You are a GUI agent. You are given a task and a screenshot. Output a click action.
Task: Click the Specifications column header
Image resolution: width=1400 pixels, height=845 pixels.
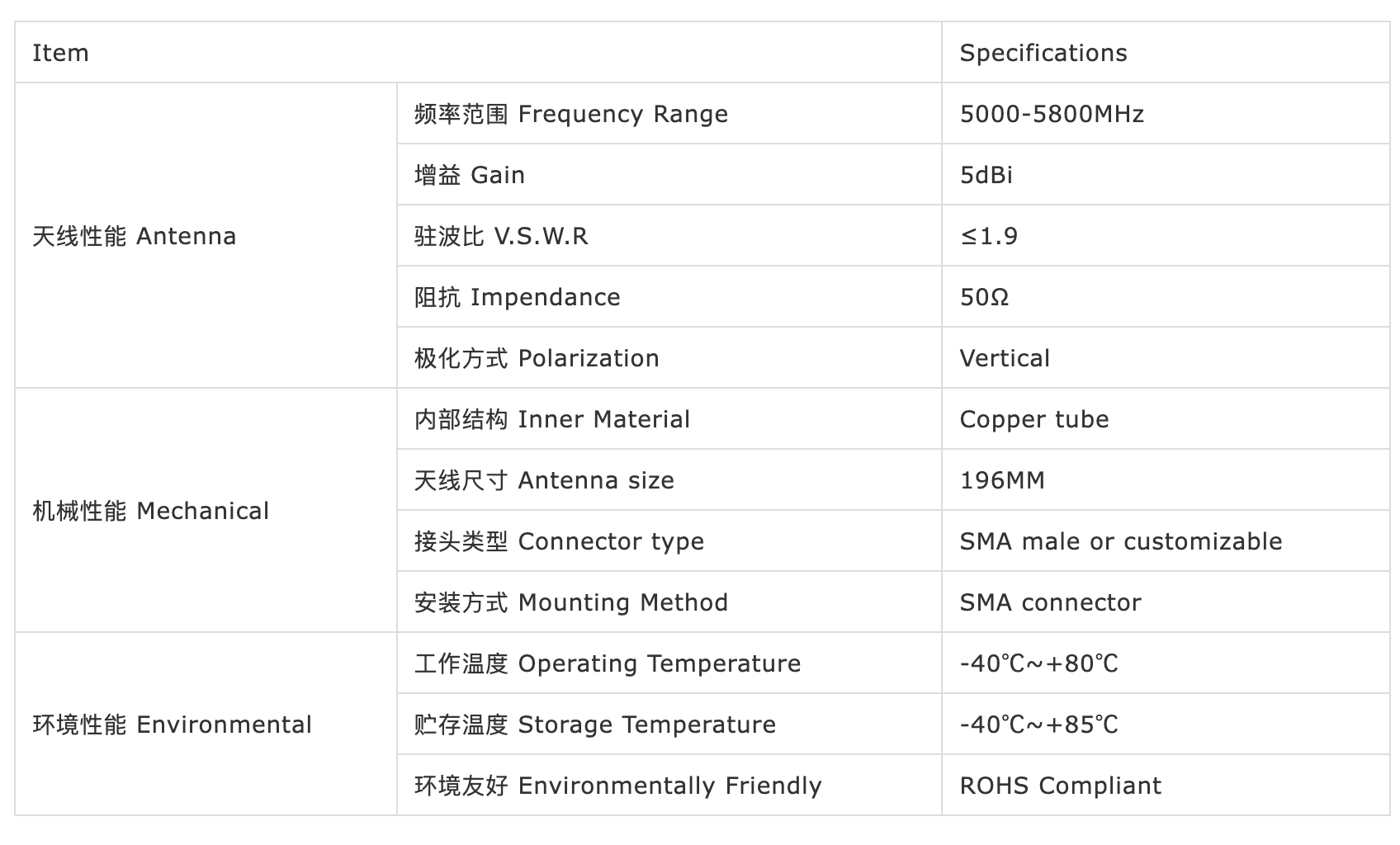(1043, 53)
